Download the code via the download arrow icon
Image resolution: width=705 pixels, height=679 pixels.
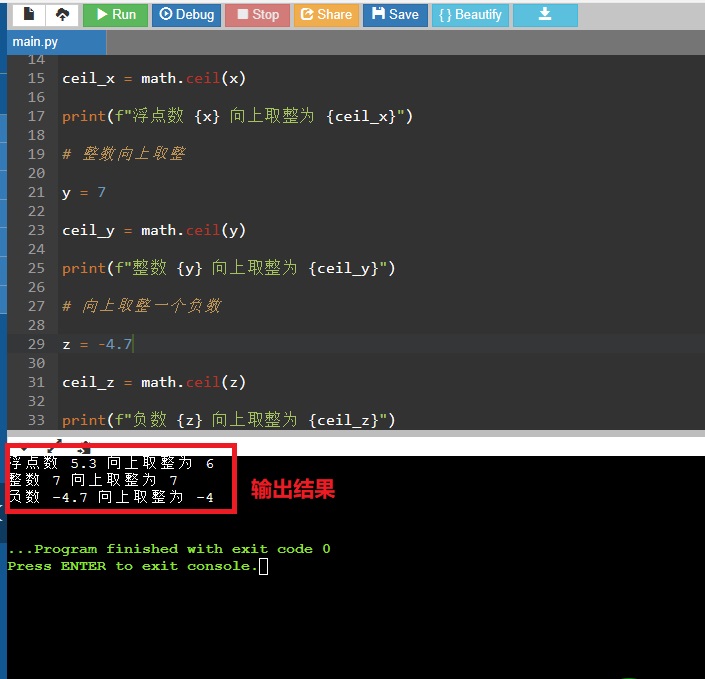click(545, 14)
